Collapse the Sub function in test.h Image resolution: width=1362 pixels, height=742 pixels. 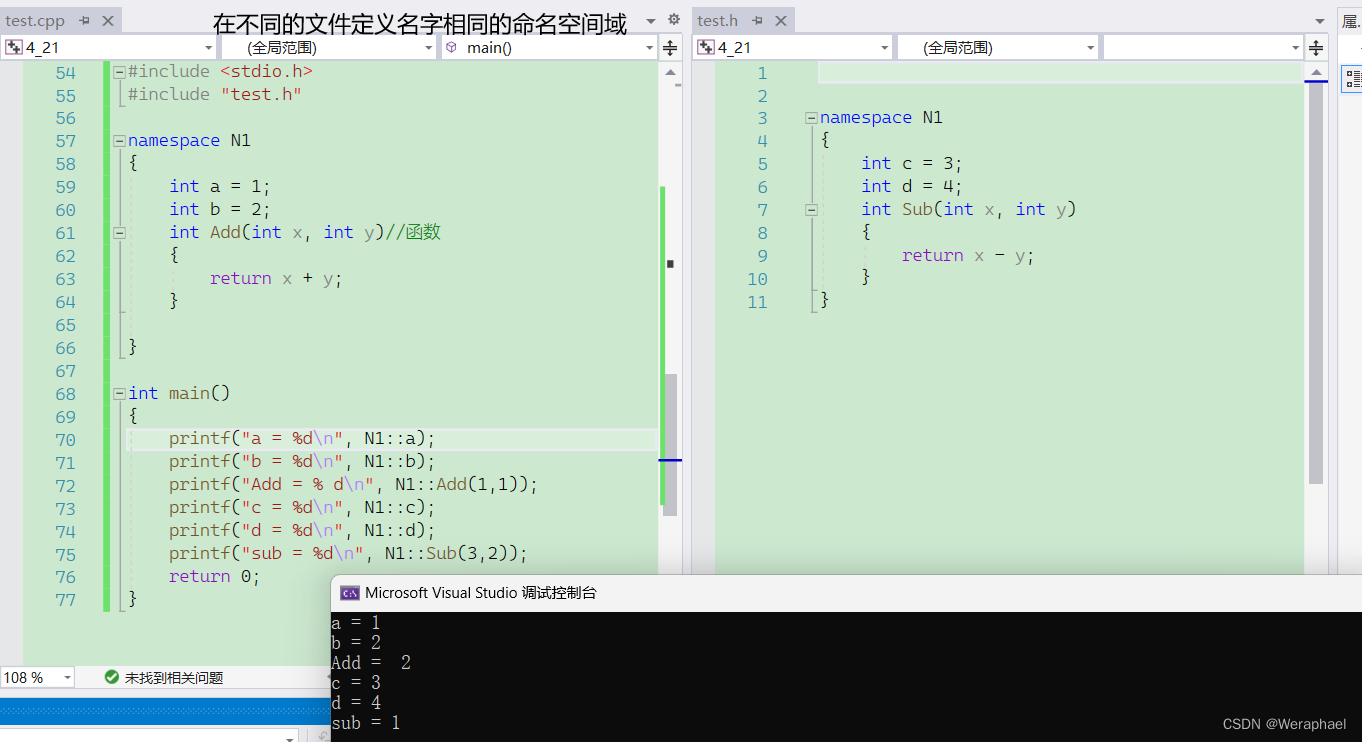click(x=811, y=210)
